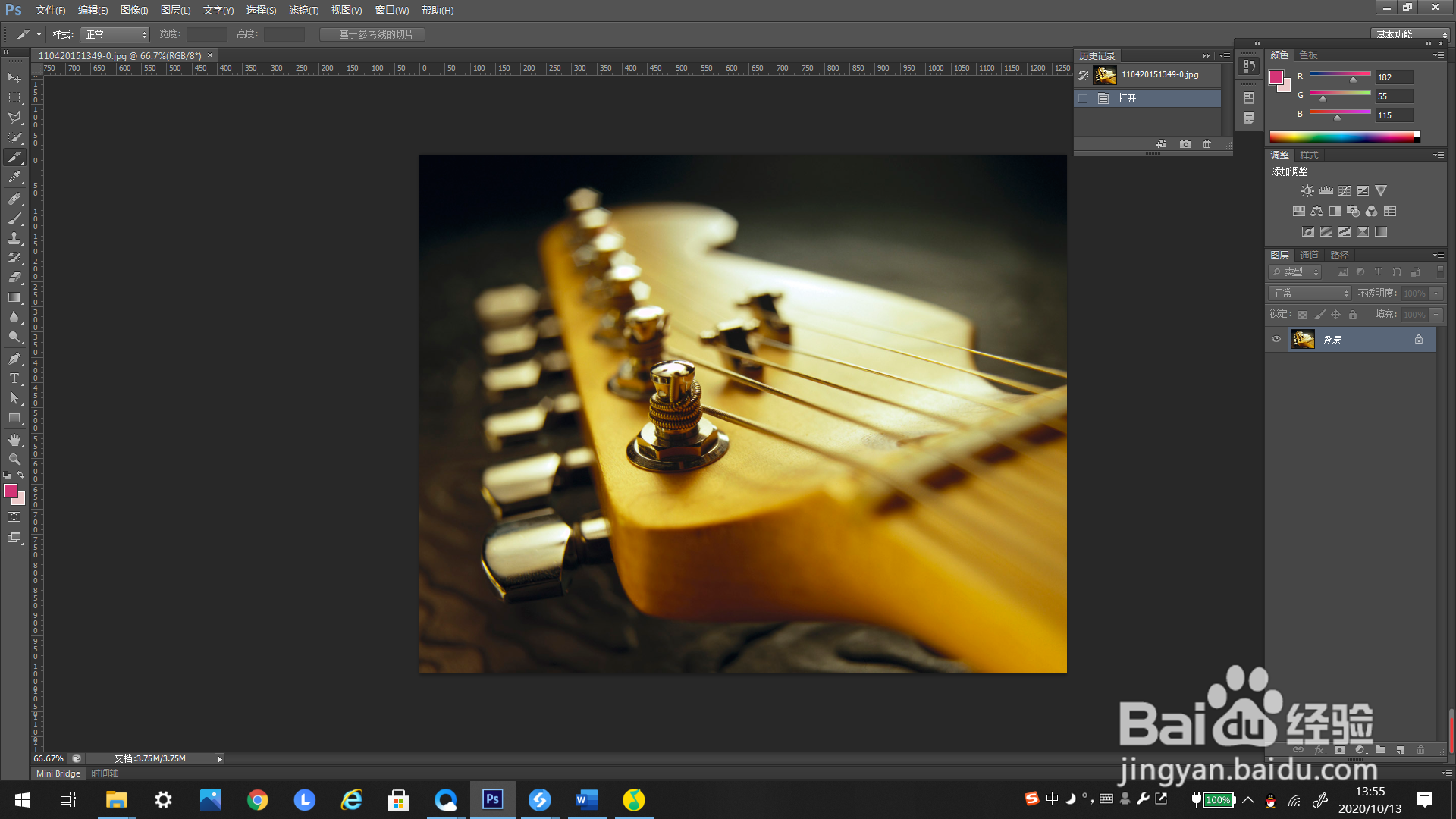Open the 滤镜(T) menu
Screen dimensions: 1456x819
(303, 11)
